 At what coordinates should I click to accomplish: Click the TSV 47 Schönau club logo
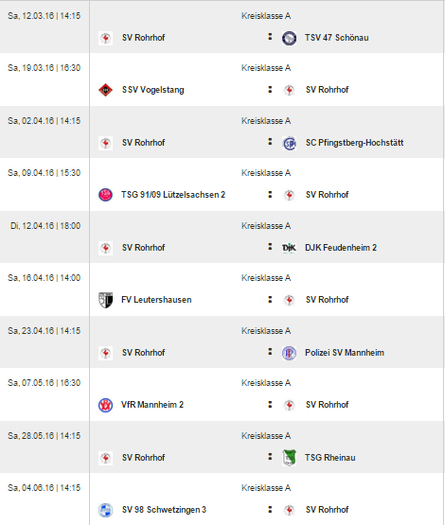tap(289, 38)
